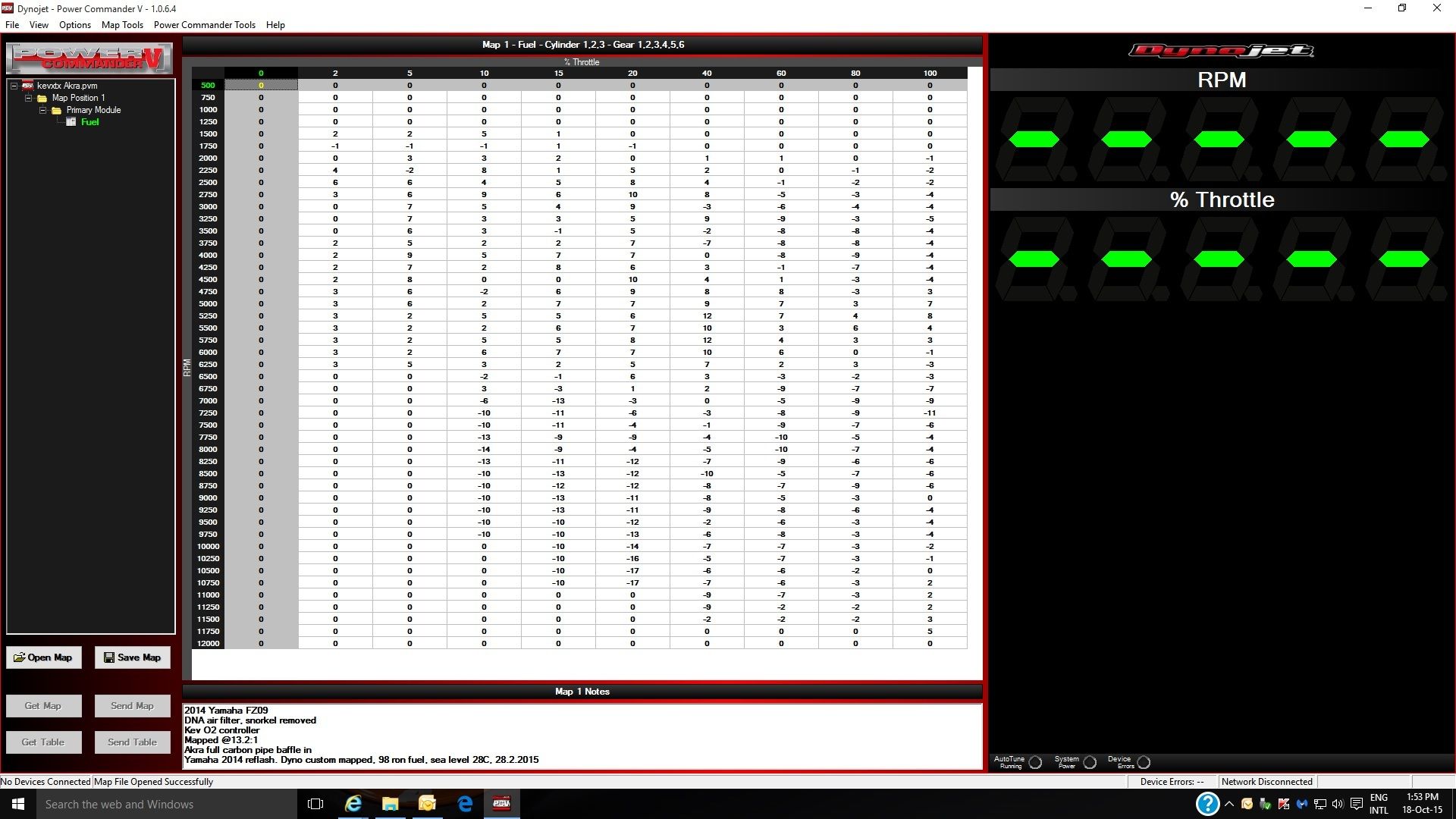The height and width of the screenshot is (819, 1456).
Task: Click the Map Position 1 folder icon
Action: coord(42,98)
